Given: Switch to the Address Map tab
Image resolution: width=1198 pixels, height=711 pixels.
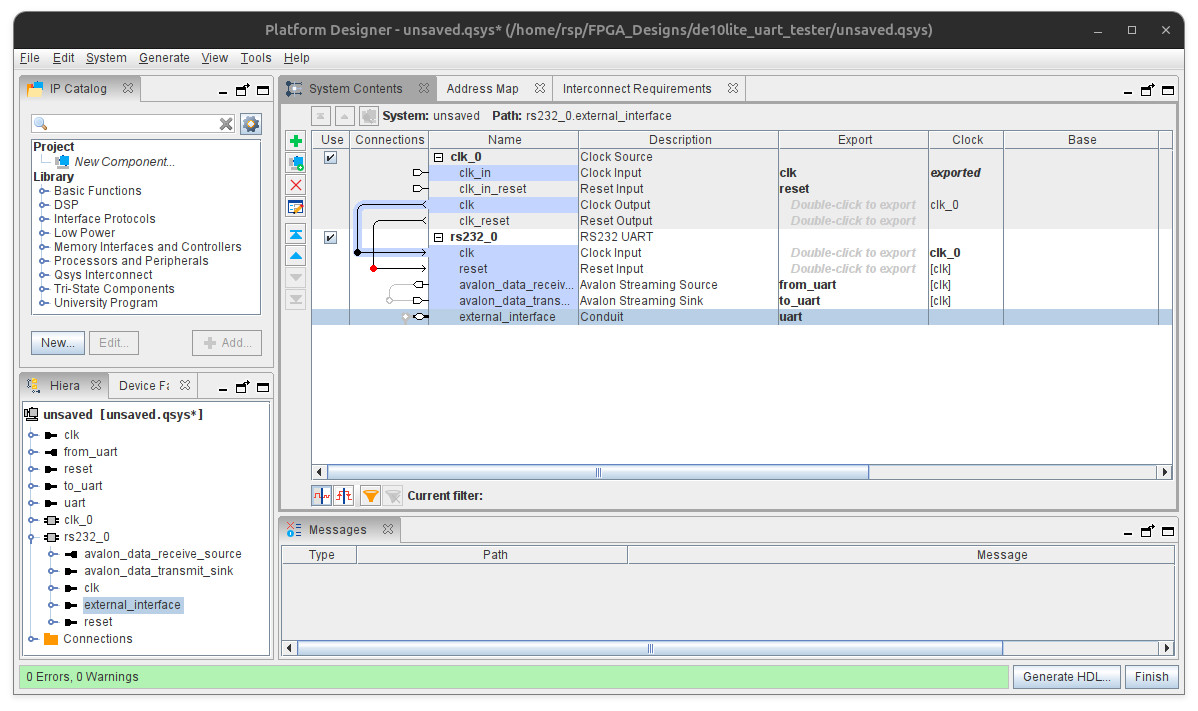Looking at the screenshot, I should click(x=482, y=89).
